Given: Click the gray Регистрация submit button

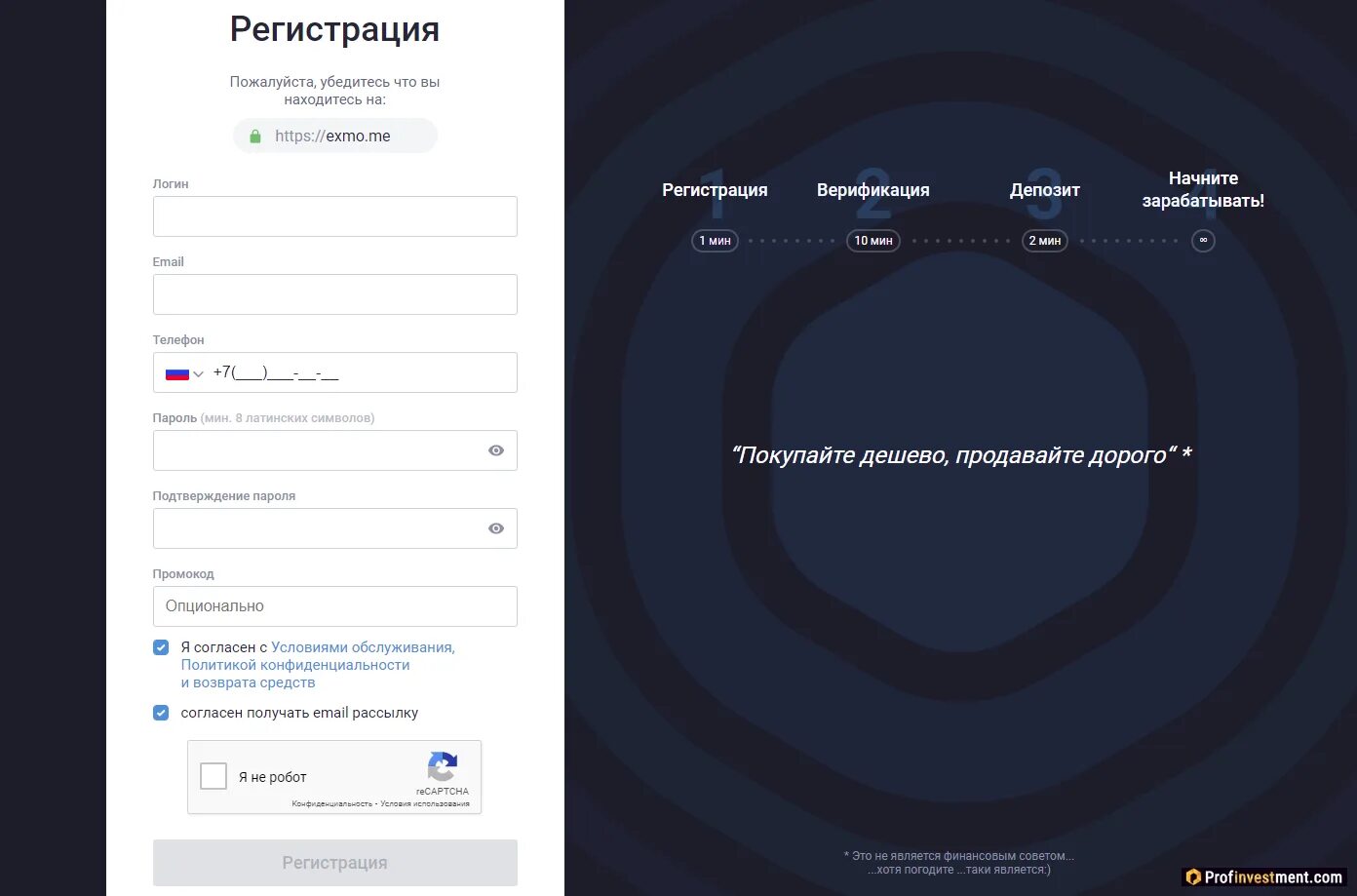Looking at the screenshot, I should coord(334,863).
